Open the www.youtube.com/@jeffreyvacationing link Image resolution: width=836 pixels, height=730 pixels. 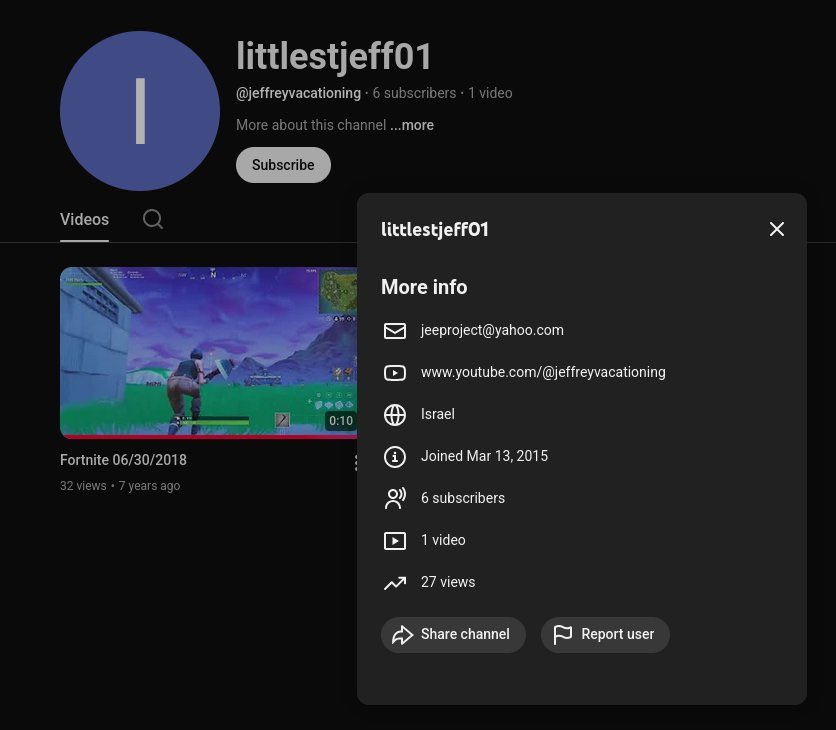pos(543,372)
